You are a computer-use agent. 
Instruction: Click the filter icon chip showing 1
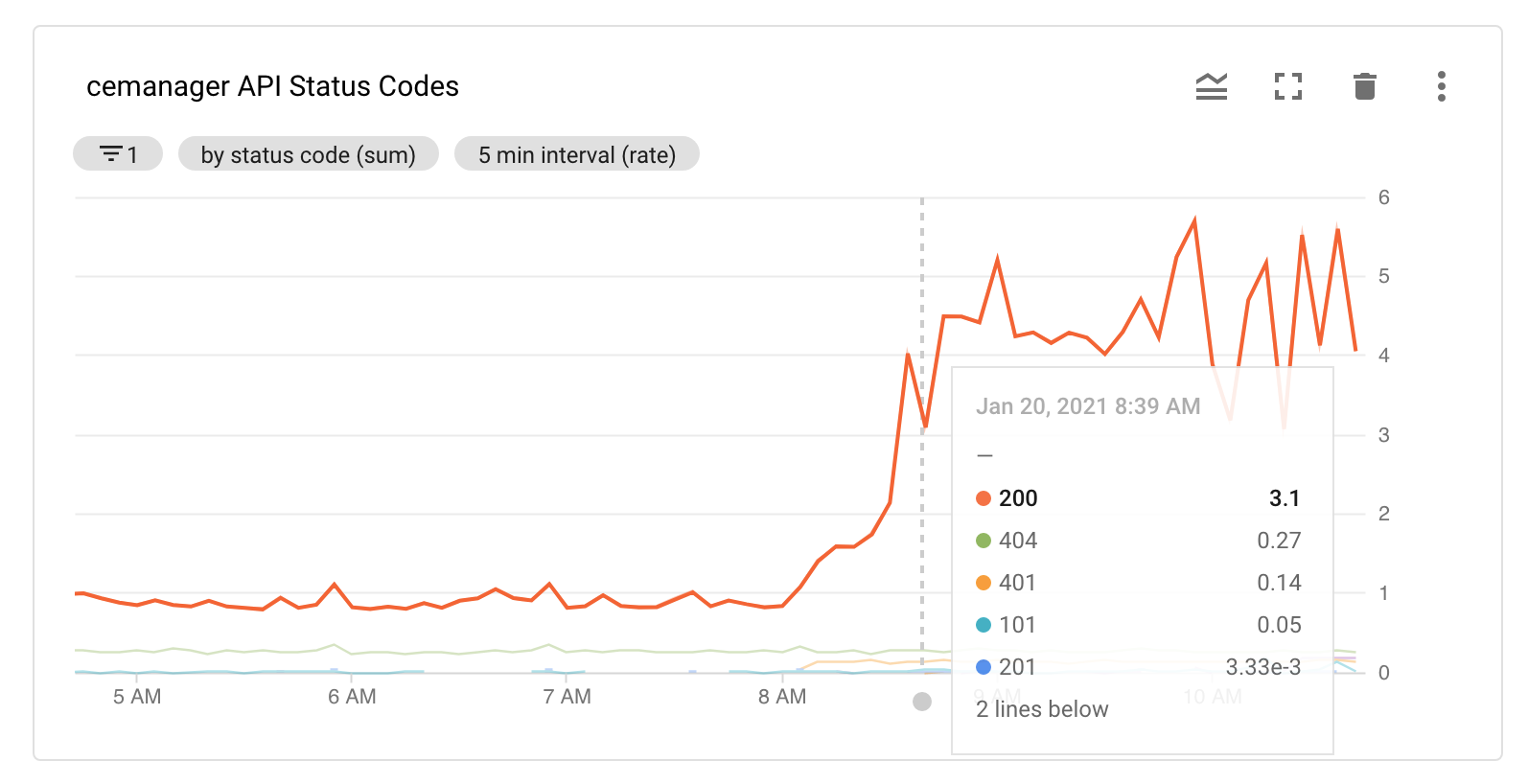click(x=117, y=153)
